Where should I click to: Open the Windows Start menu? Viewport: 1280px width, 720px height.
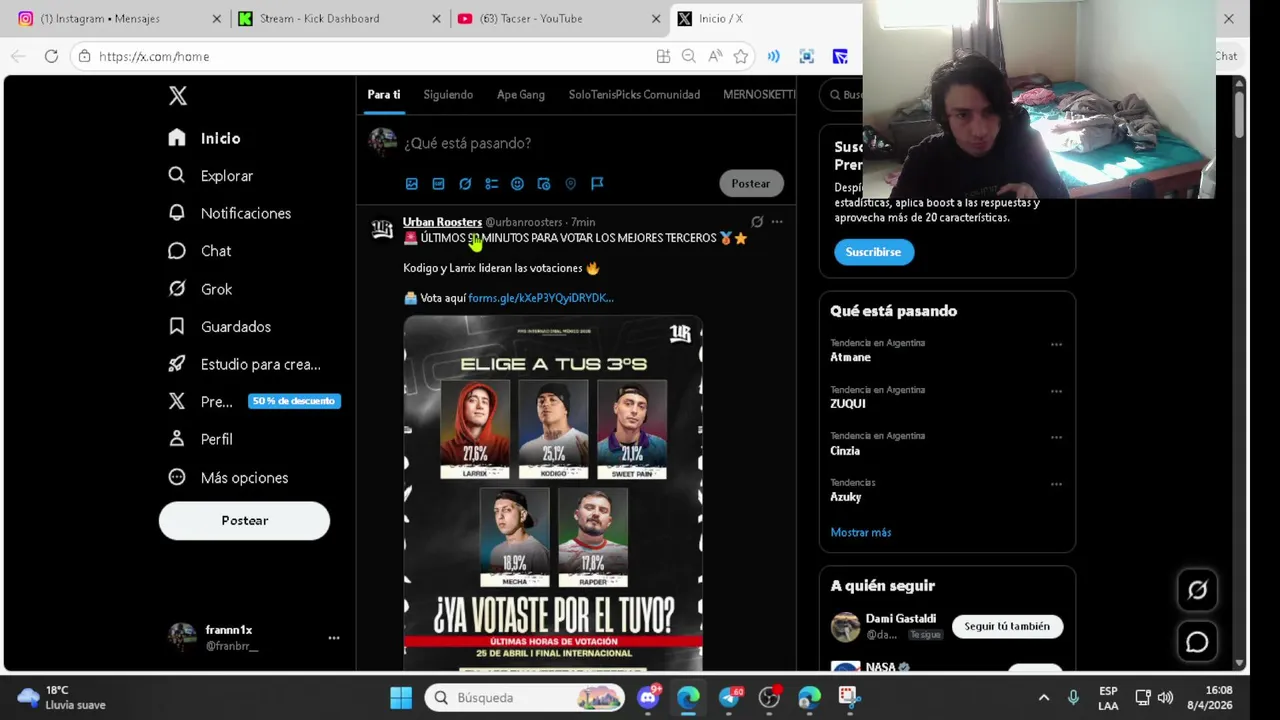point(401,698)
